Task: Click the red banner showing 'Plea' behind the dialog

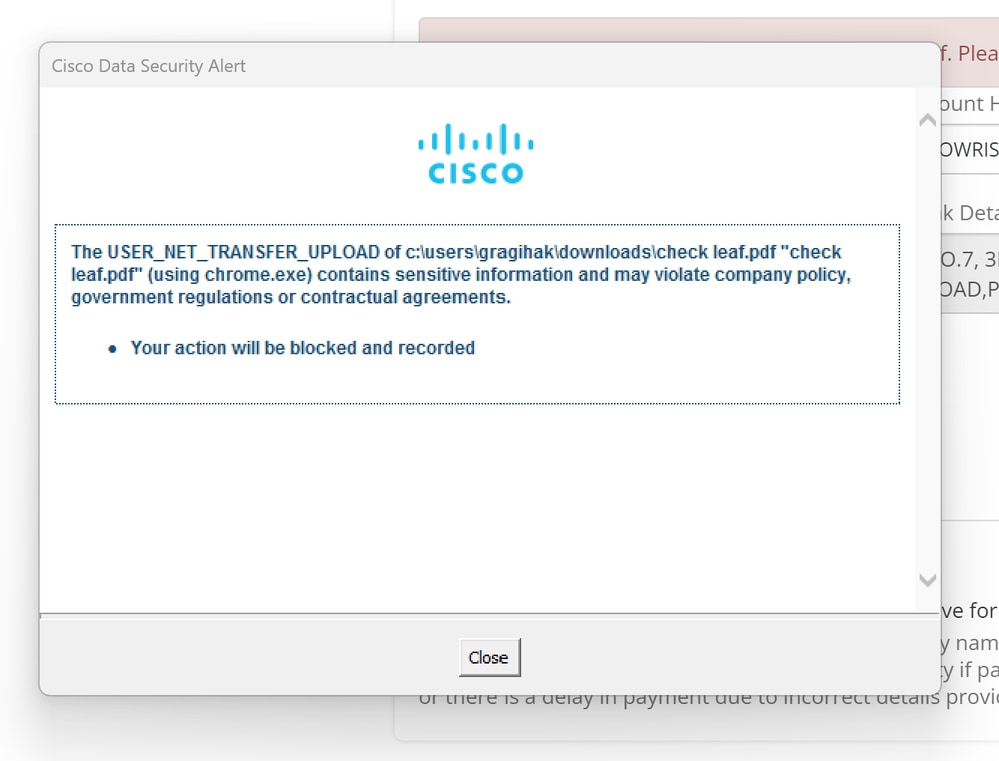Action: click(969, 53)
